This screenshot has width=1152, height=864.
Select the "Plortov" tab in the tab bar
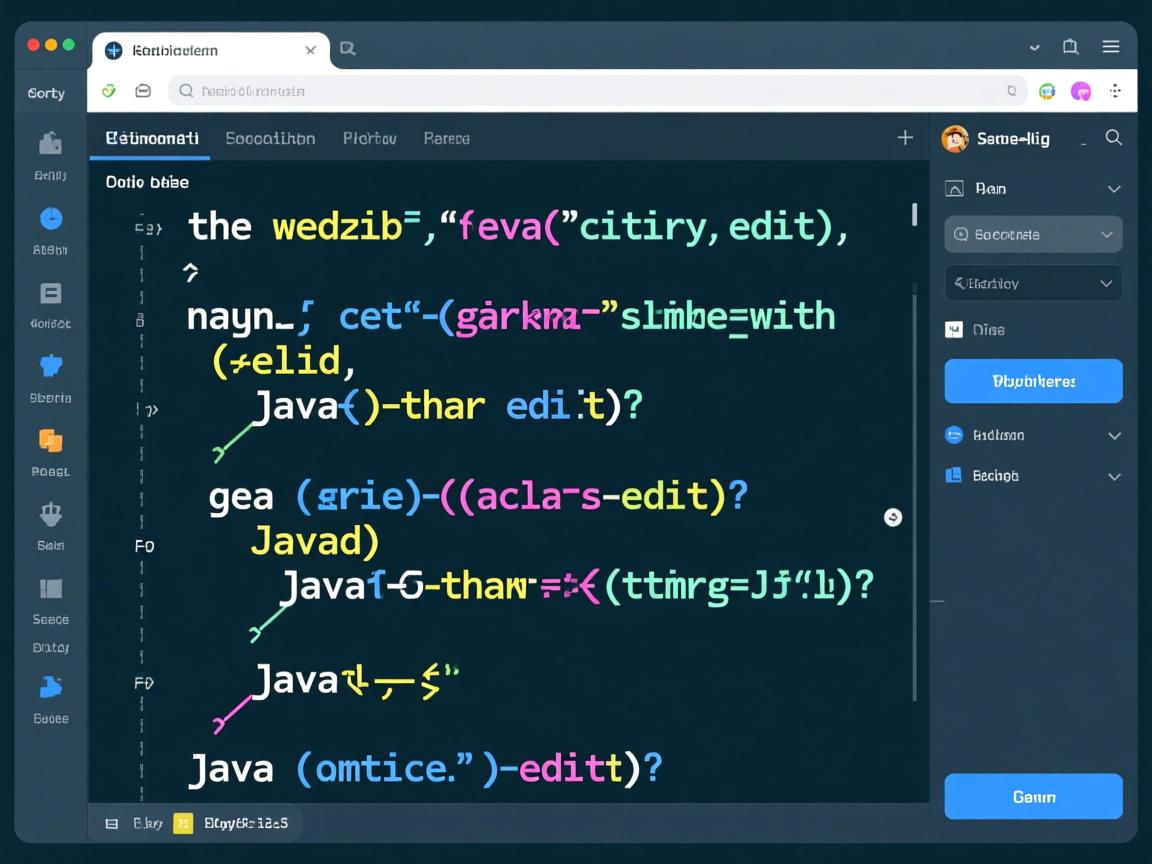click(369, 139)
